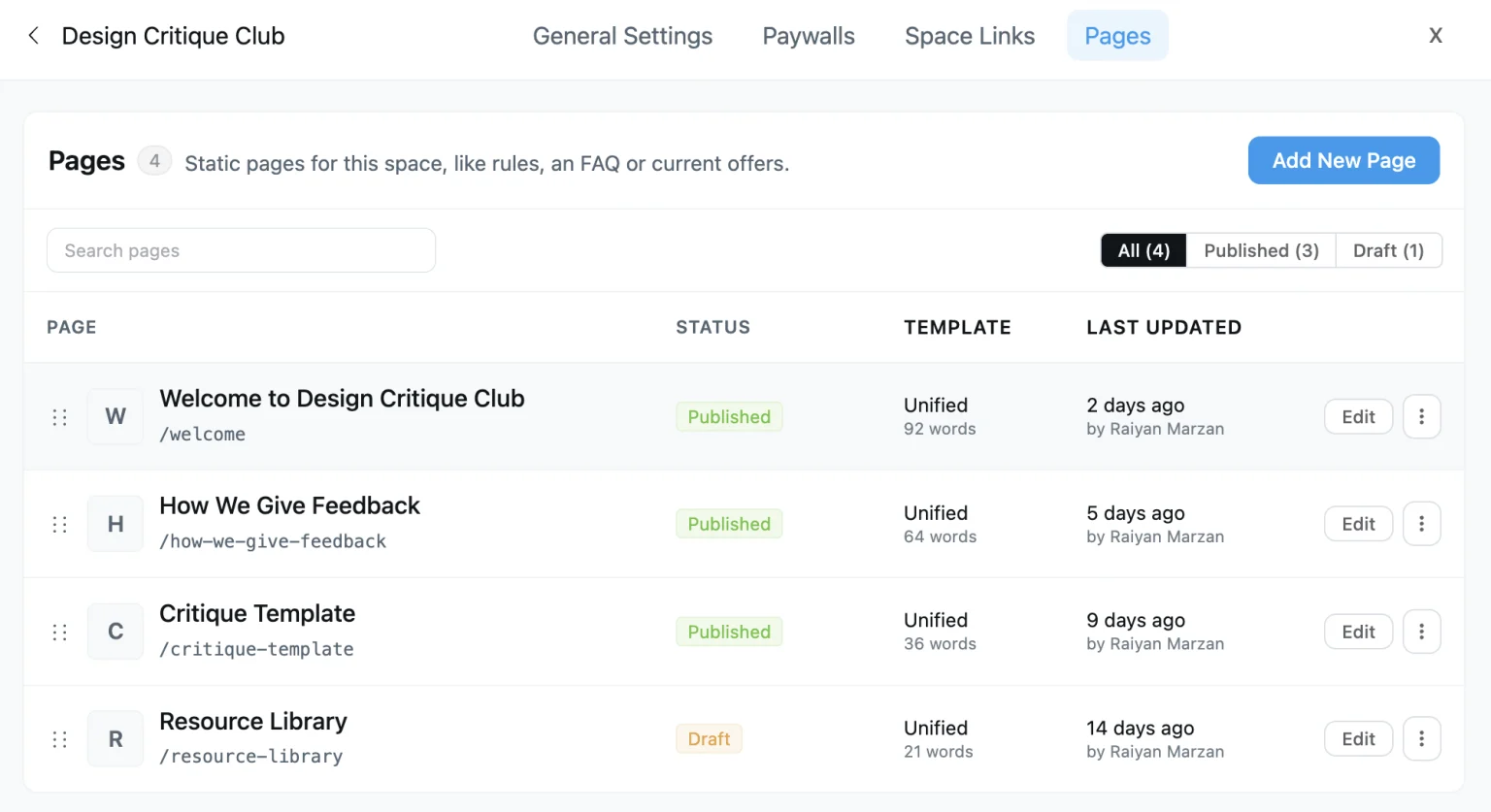Image resolution: width=1491 pixels, height=812 pixels.
Task: Click the W letter avatar for Welcome page
Action: coord(116,416)
